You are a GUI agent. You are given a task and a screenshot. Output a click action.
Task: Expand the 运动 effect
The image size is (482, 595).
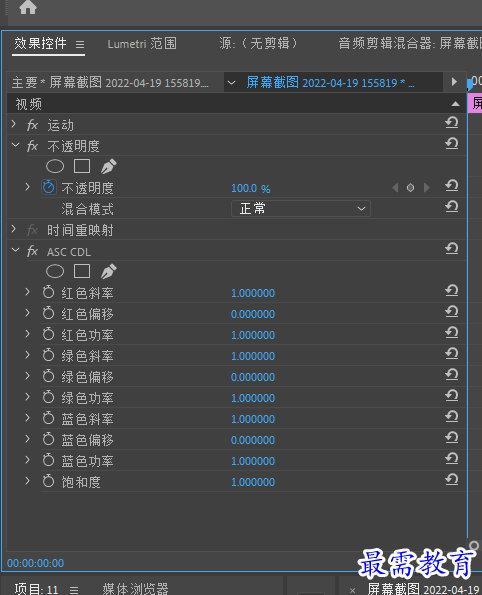(x=14, y=124)
